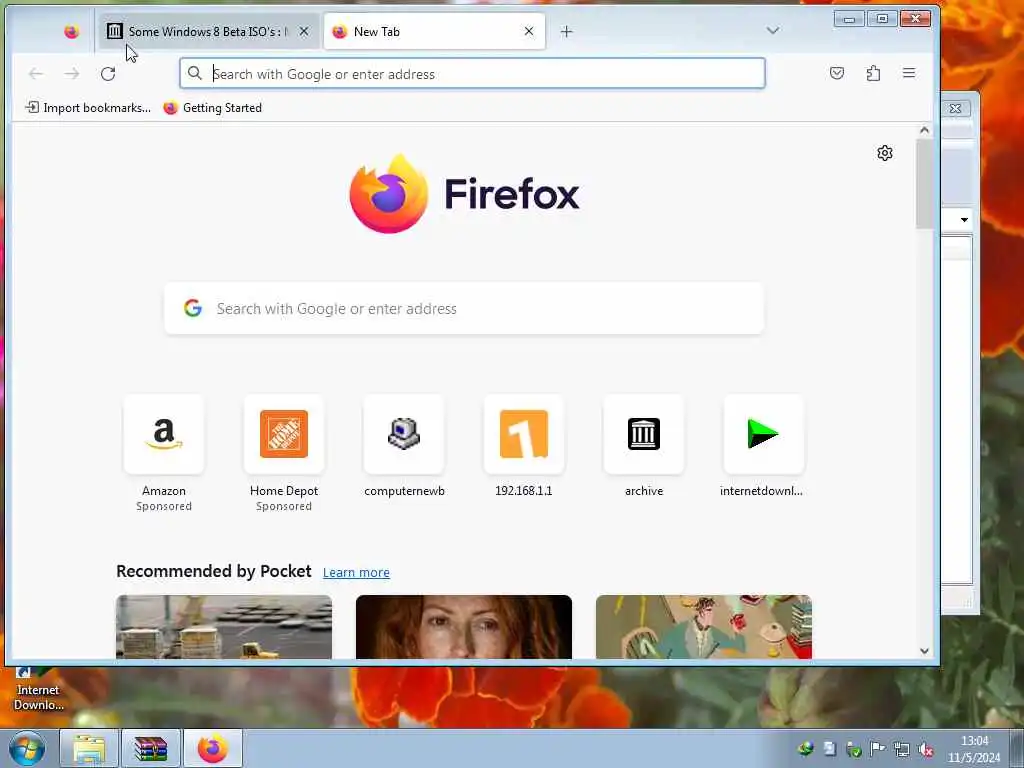Image resolution: width=1024 pixels, height=768 pixels.
Task: Close the New Tab tab
Action: pyautogui.click(x=529, y=31)
